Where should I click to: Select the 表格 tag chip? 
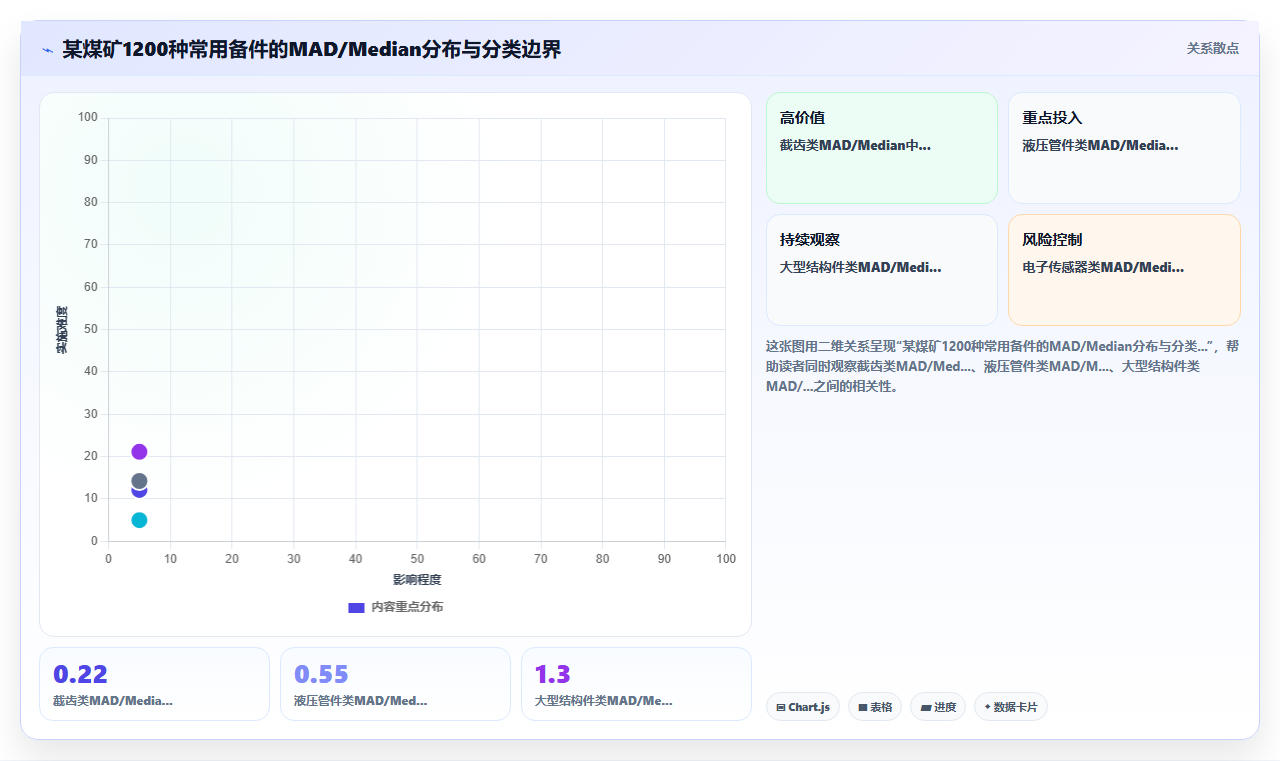pos(875,707)
